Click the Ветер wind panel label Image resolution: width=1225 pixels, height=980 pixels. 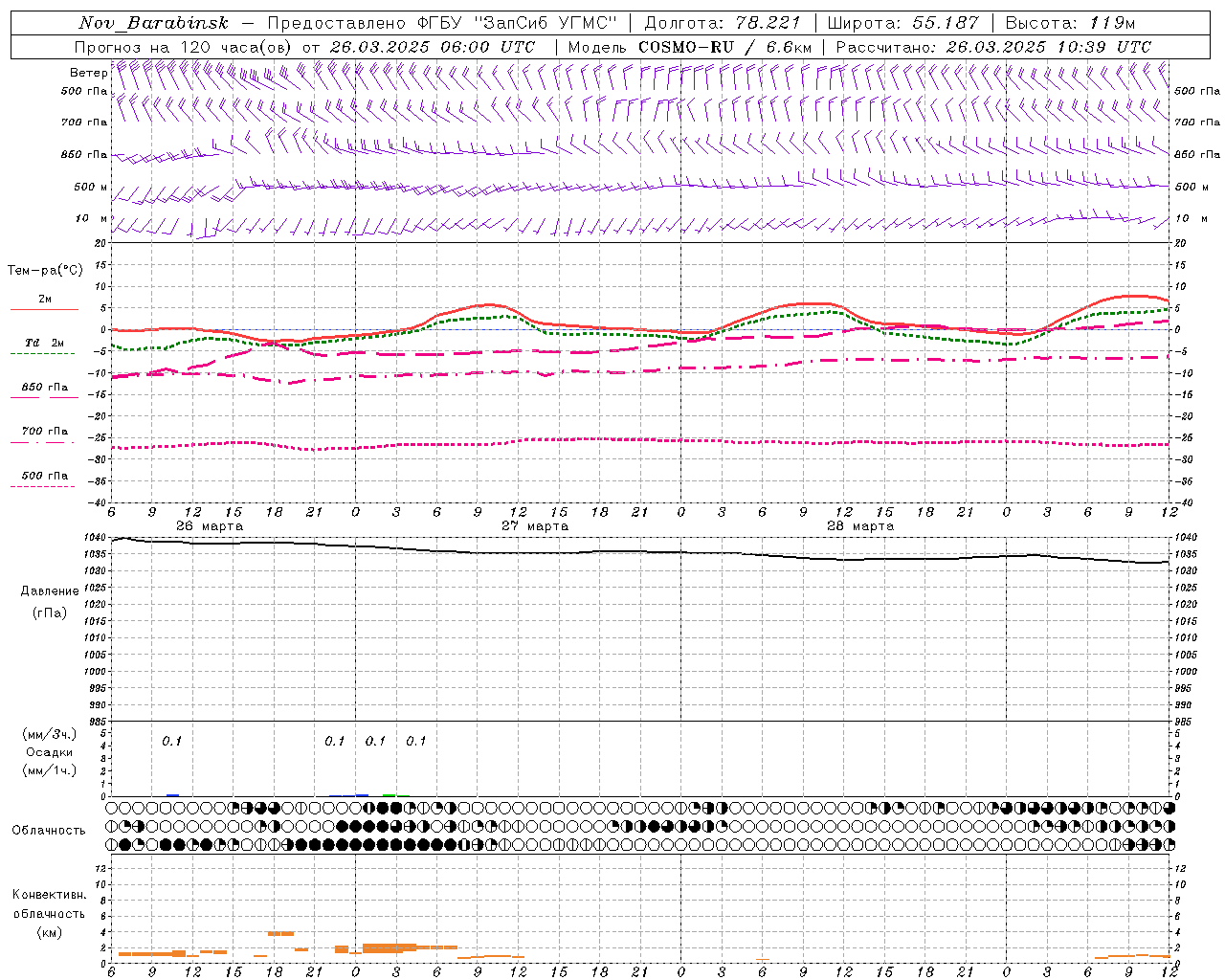point(88,73)
